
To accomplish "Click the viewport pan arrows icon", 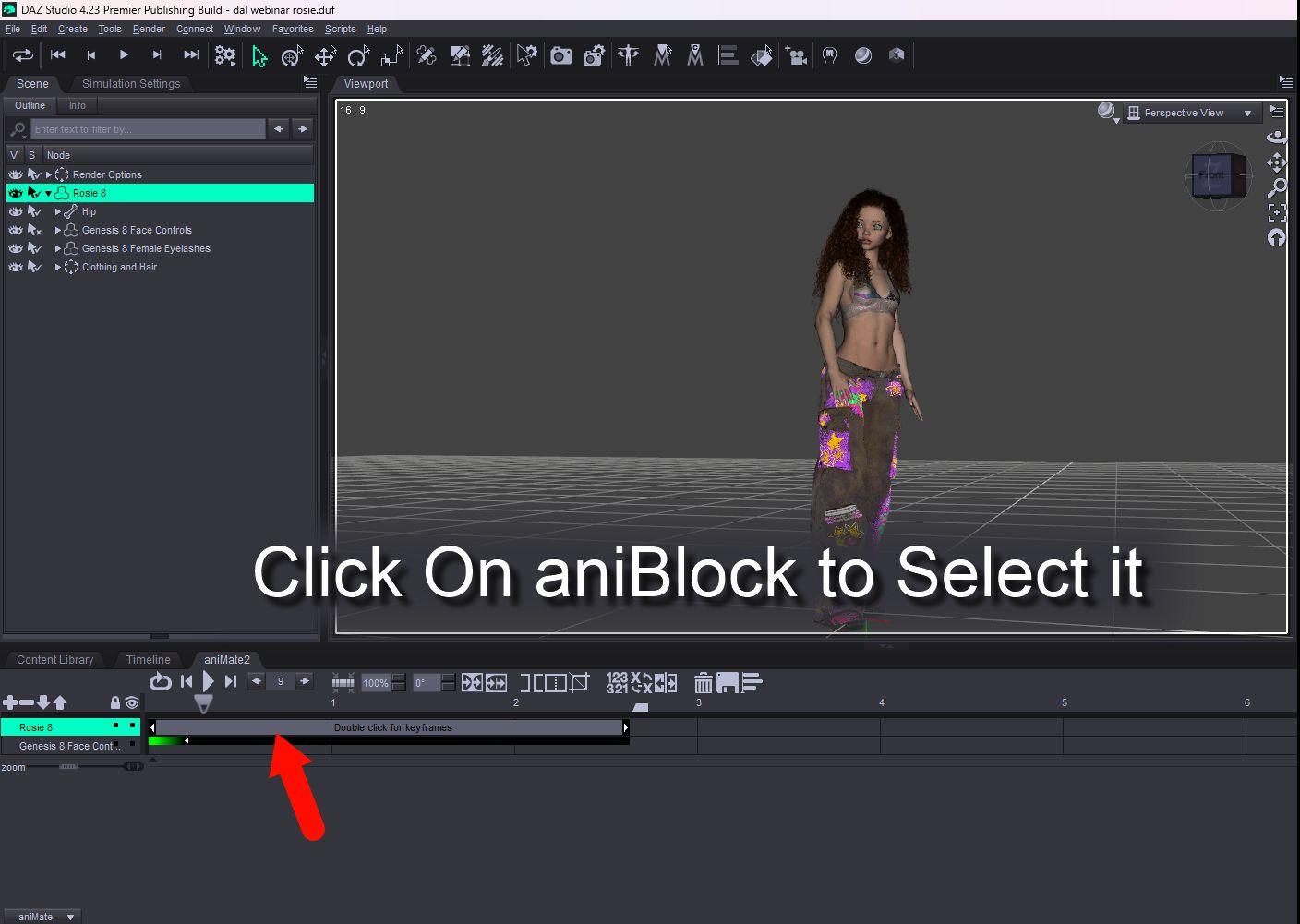I will click(x=1277, y=163).
